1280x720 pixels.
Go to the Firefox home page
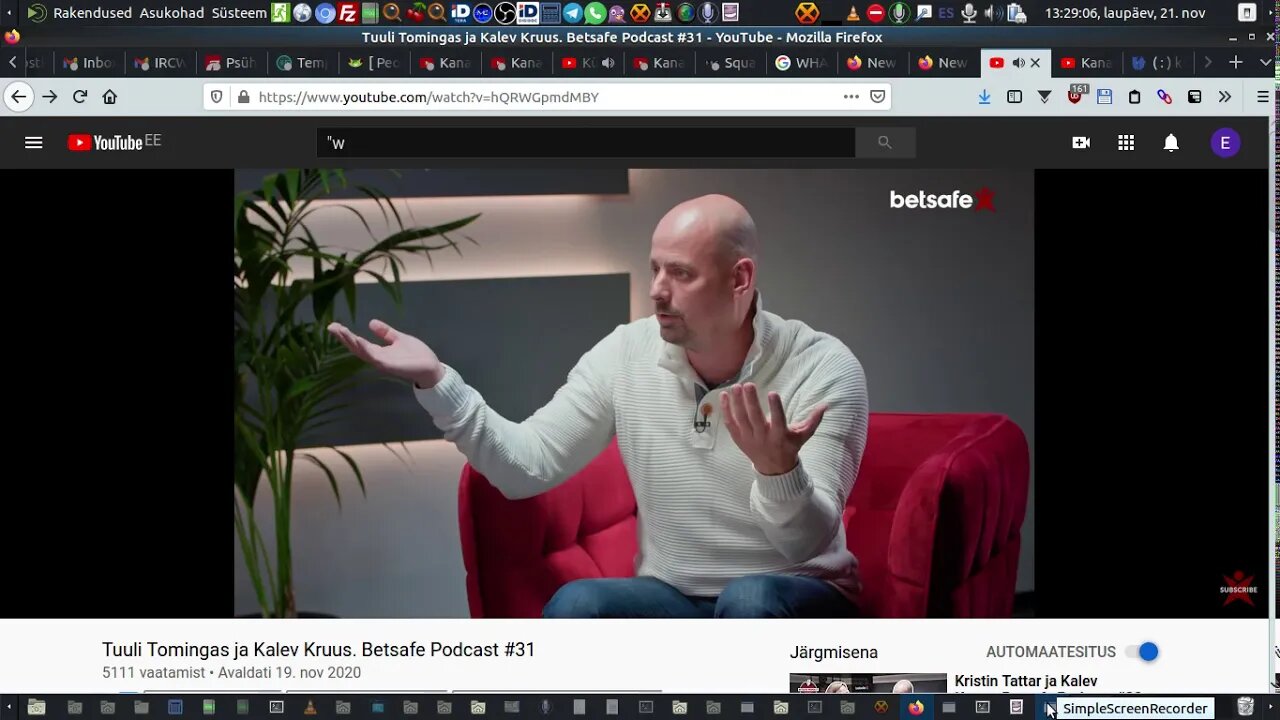pos(110,97)
